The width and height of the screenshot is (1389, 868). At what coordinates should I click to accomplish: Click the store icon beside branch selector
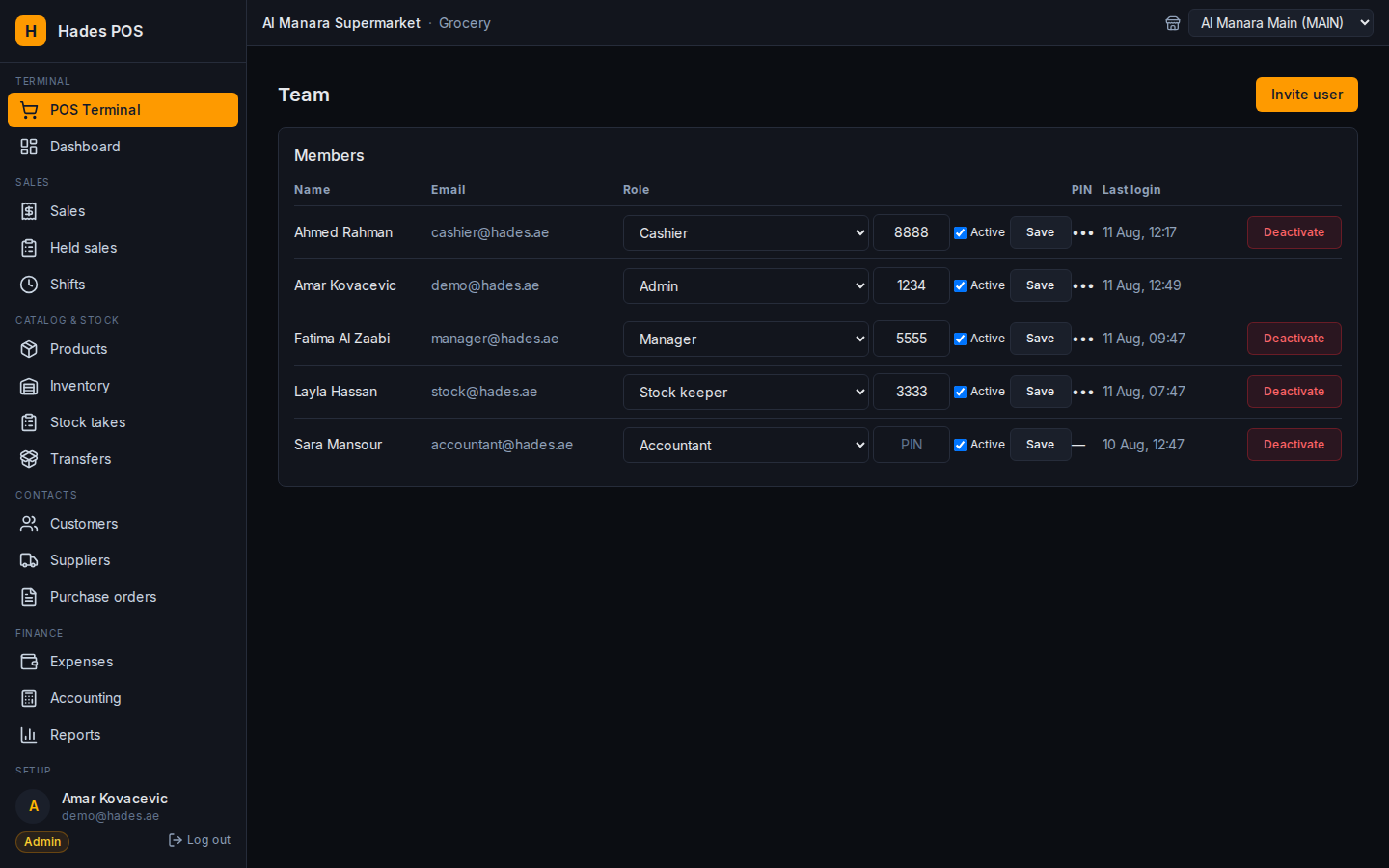tap(1173, 23)
